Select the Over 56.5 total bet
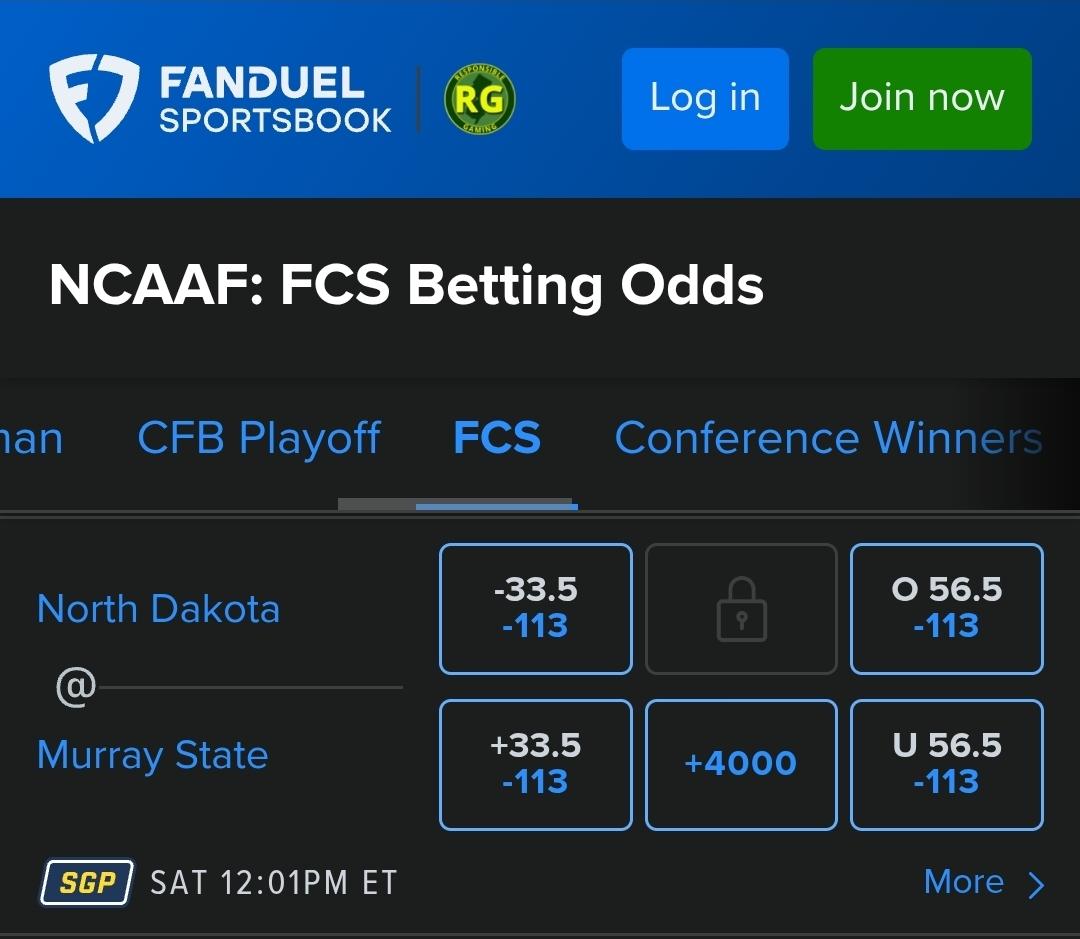 pyautogui.click(x=946, y=609)
